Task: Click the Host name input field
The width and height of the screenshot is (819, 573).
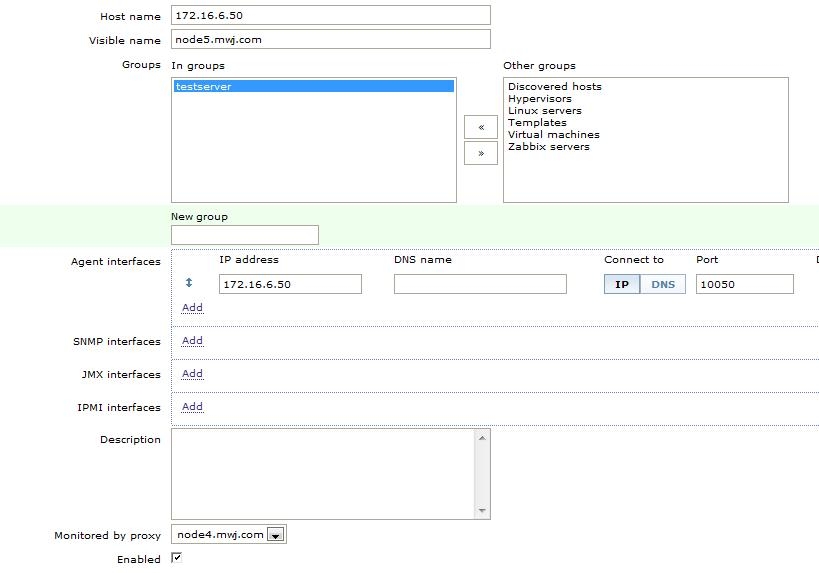Action: click(x=331, y=15)
